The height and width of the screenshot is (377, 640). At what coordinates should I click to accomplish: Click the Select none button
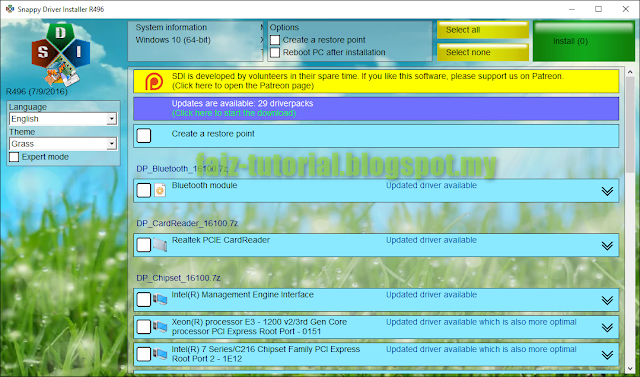(x=483, y=52)
